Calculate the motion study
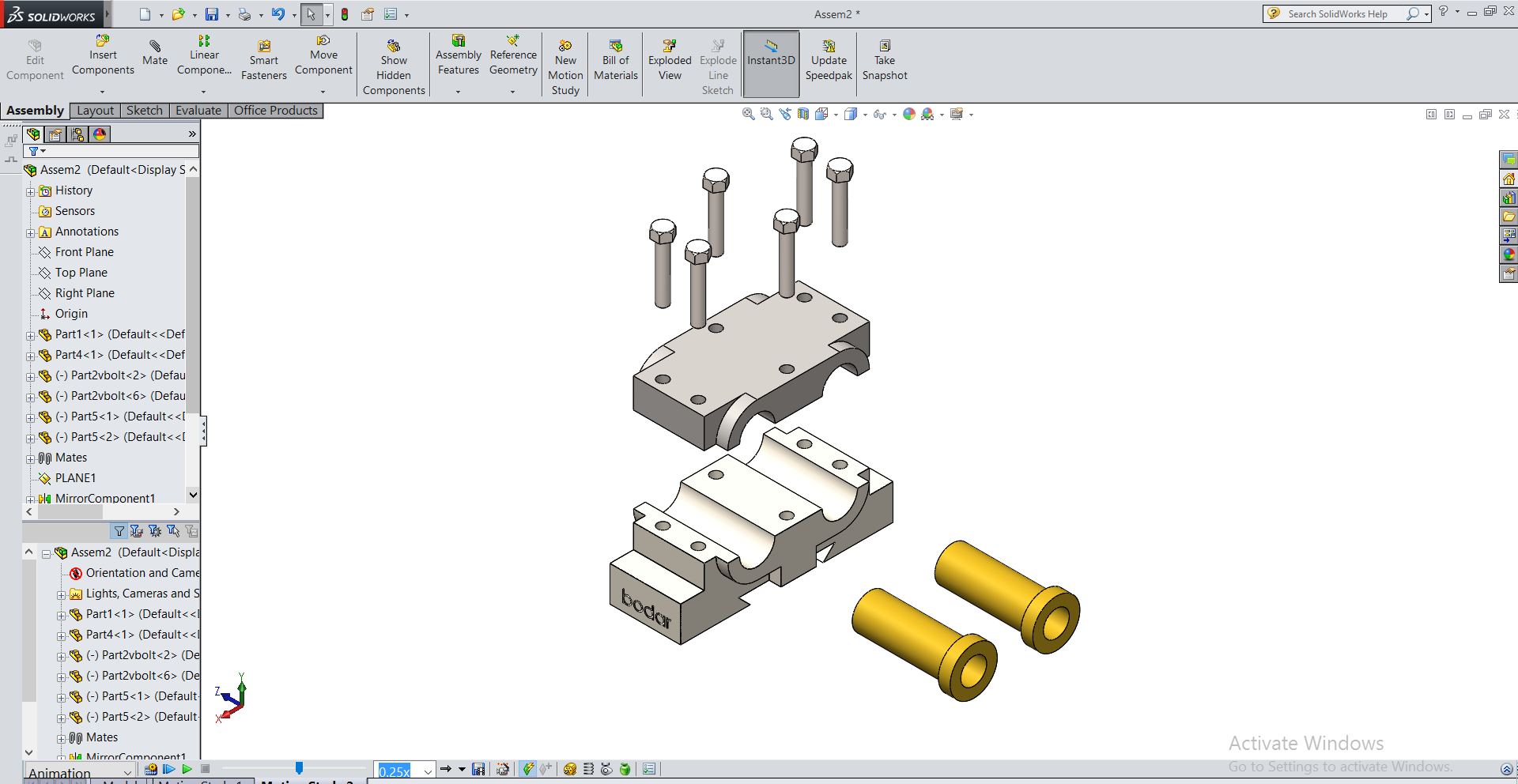Image resolution: width=1518 pixels, height=784 pixels. [151, 769]
